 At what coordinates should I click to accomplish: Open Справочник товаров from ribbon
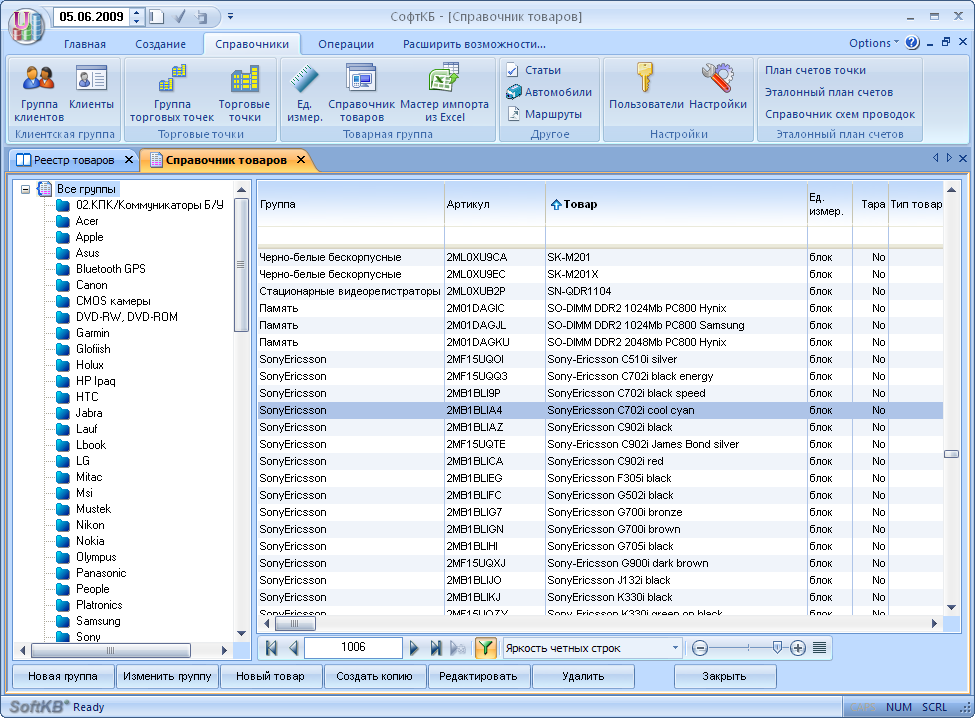point(361,93)
